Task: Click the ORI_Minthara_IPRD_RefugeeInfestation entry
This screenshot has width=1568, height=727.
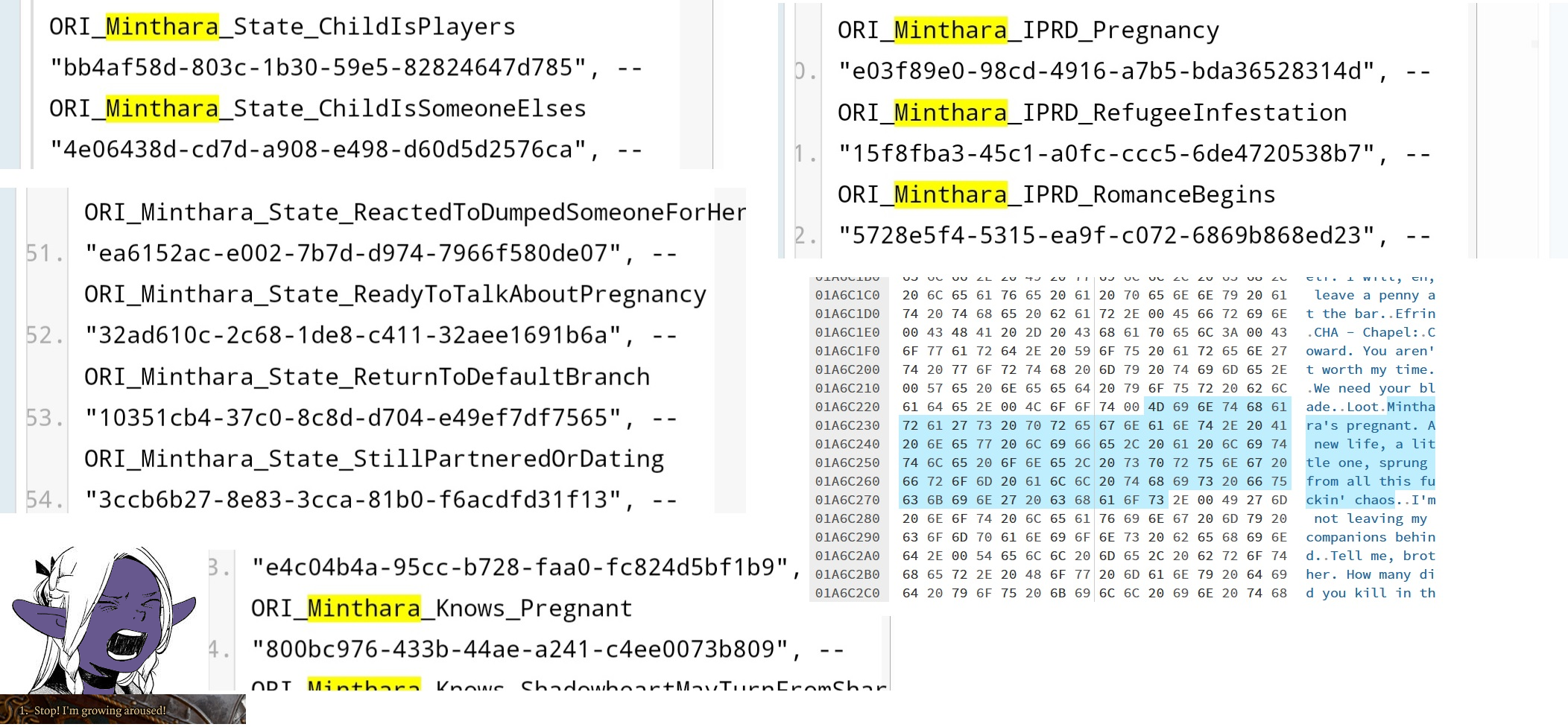Action: pyautogui.click(x=1092, y=112)
